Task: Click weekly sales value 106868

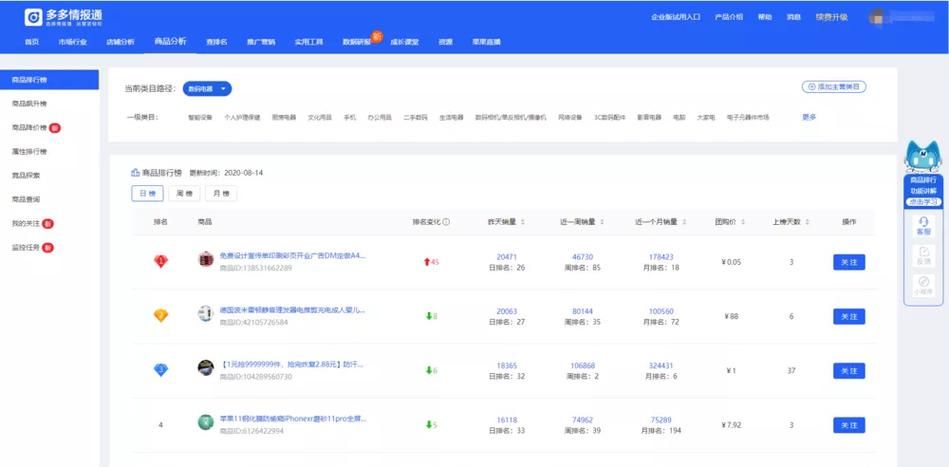Action: point(583,366)
